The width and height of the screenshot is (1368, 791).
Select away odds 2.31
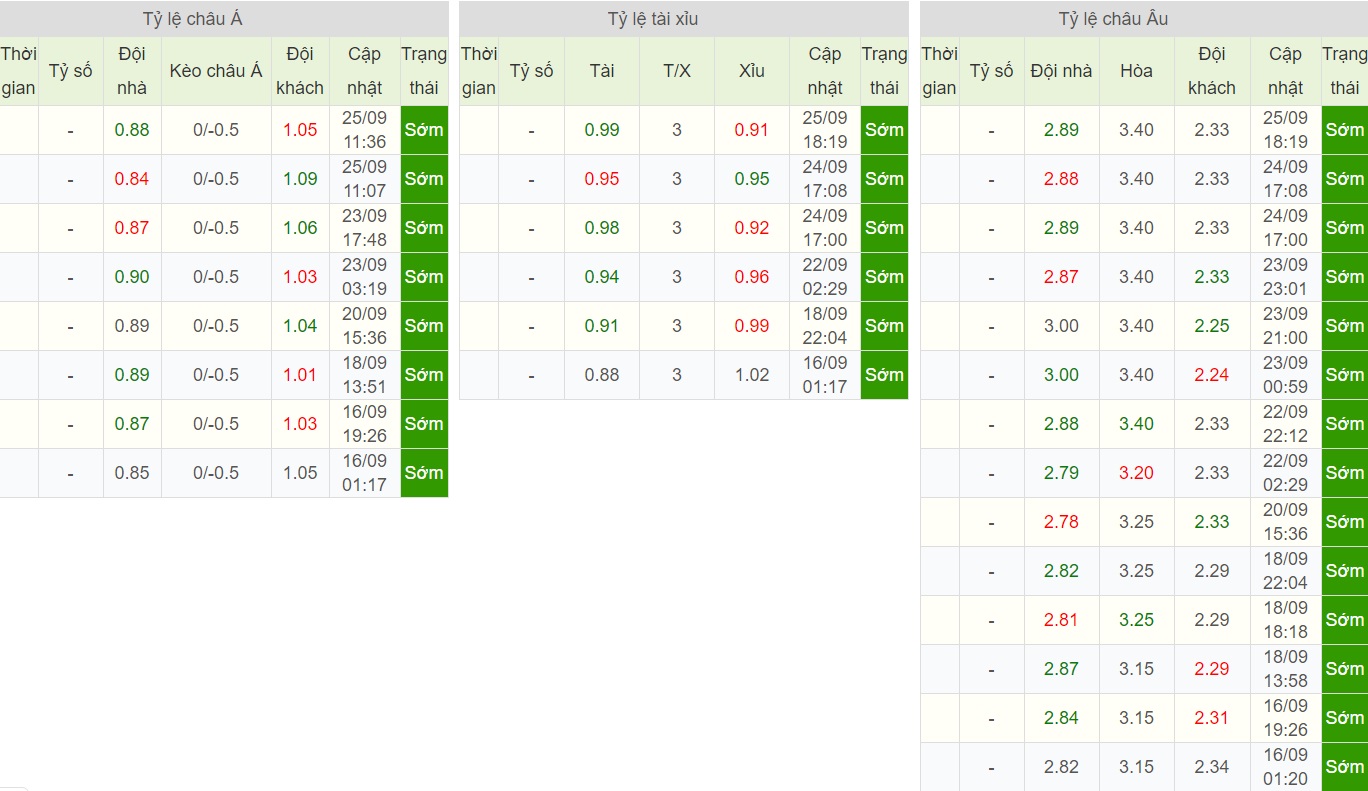pos(1212,718)
